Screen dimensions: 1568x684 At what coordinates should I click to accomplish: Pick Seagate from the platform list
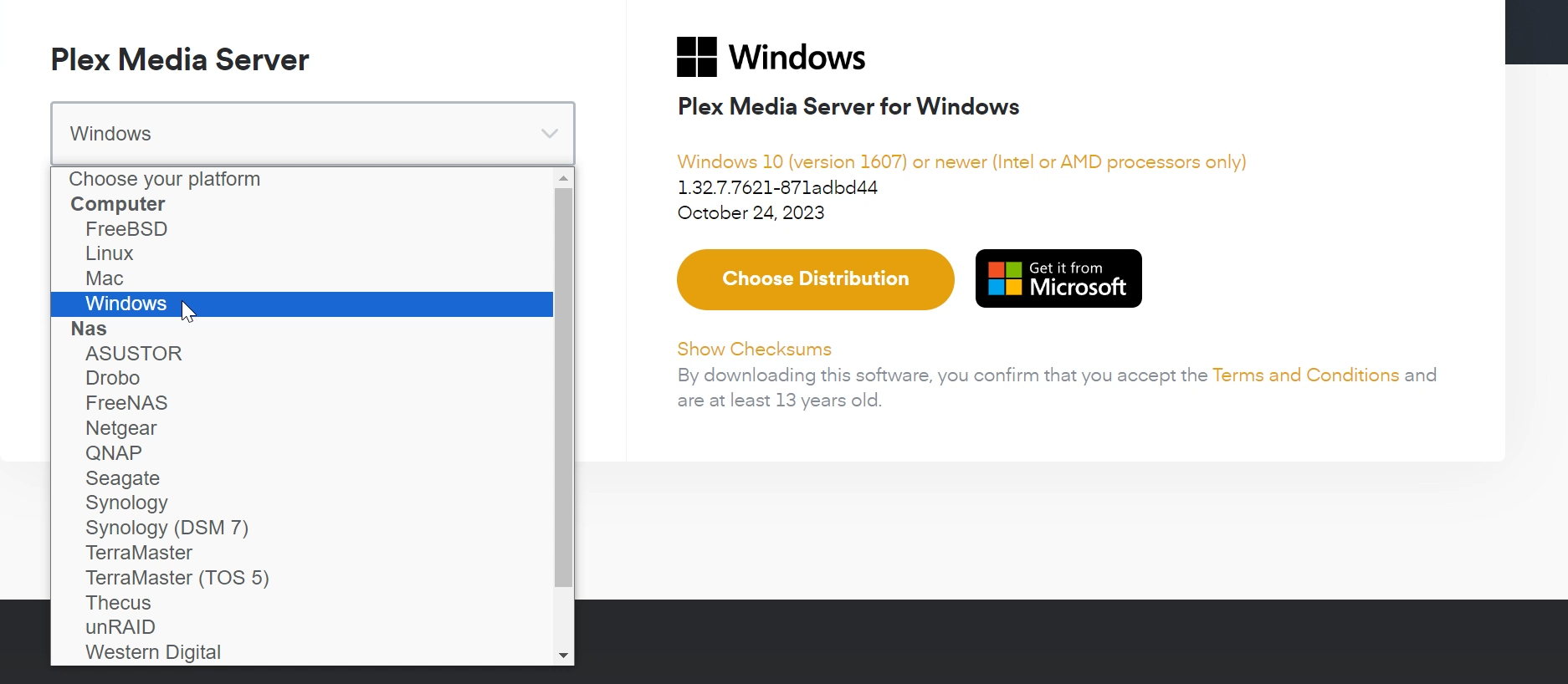302,478
